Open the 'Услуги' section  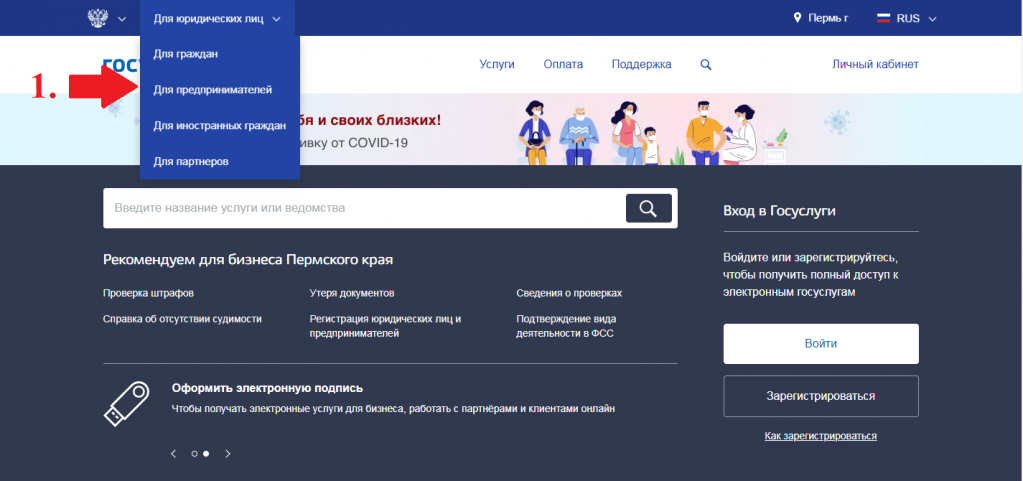(497, 64)
